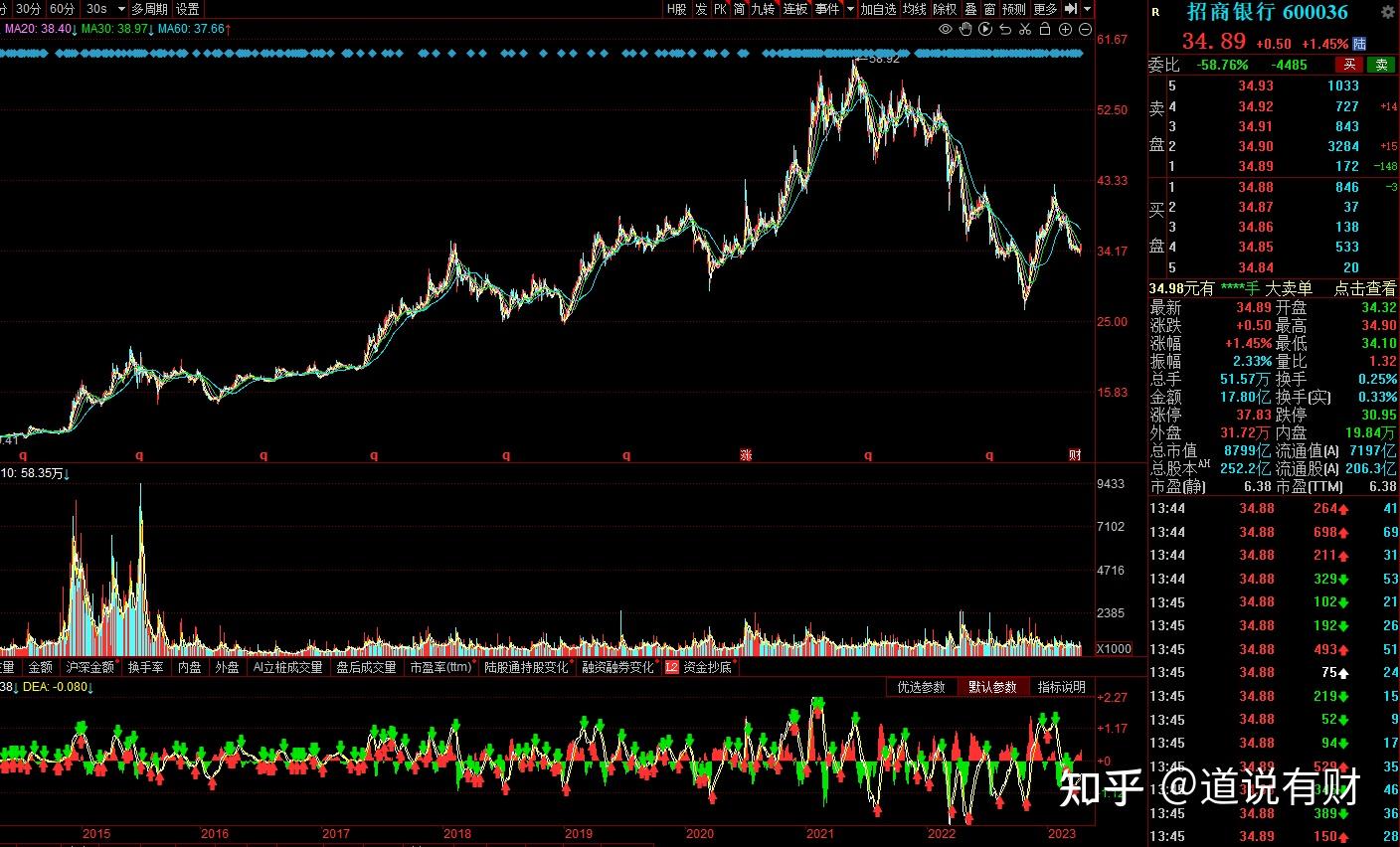Click the 窗 window button
Screen dimensions: 1400x847
click(990, 9)
